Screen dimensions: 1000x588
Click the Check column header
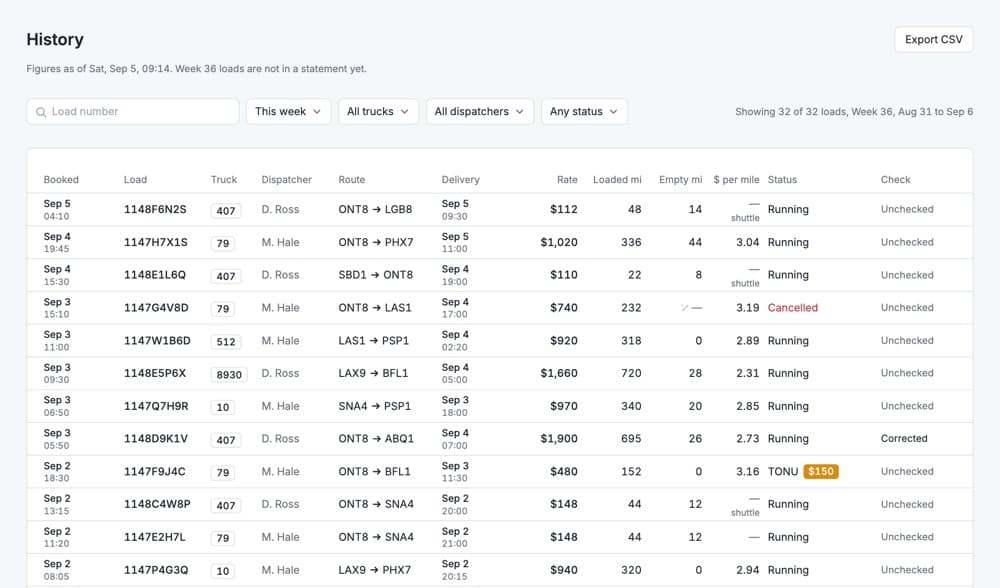tap(895, 180)
